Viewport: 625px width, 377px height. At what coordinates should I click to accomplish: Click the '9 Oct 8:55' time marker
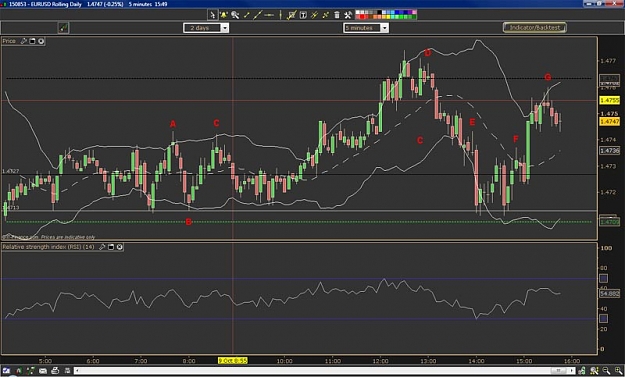point(233,361)
